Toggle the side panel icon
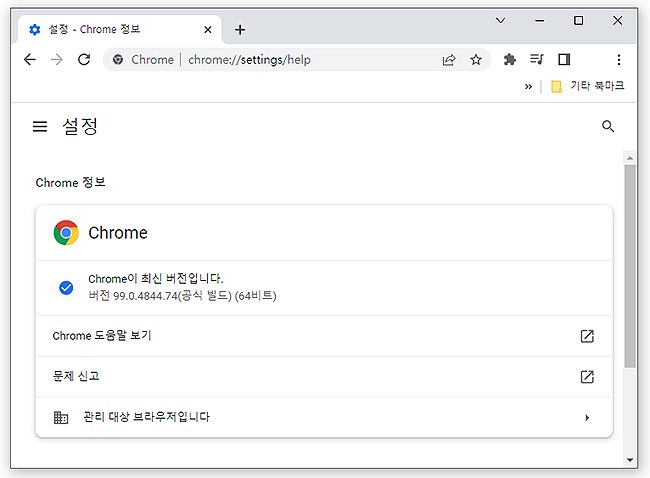 click(x=564, y=60)
